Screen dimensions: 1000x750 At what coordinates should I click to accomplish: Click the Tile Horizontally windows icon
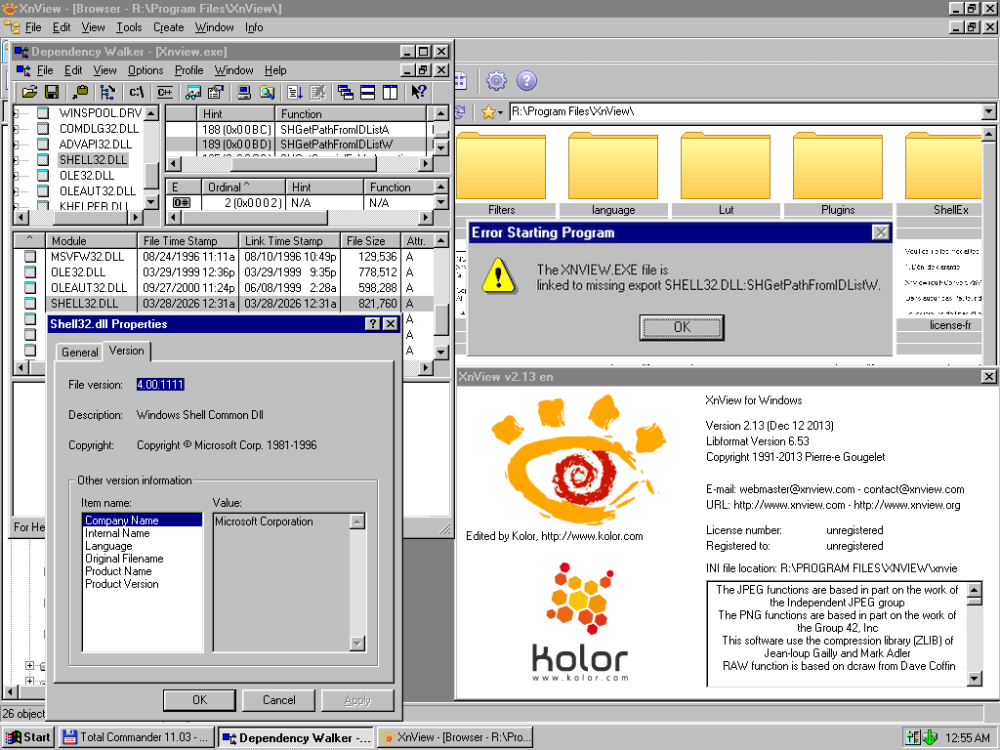point(368,92)
